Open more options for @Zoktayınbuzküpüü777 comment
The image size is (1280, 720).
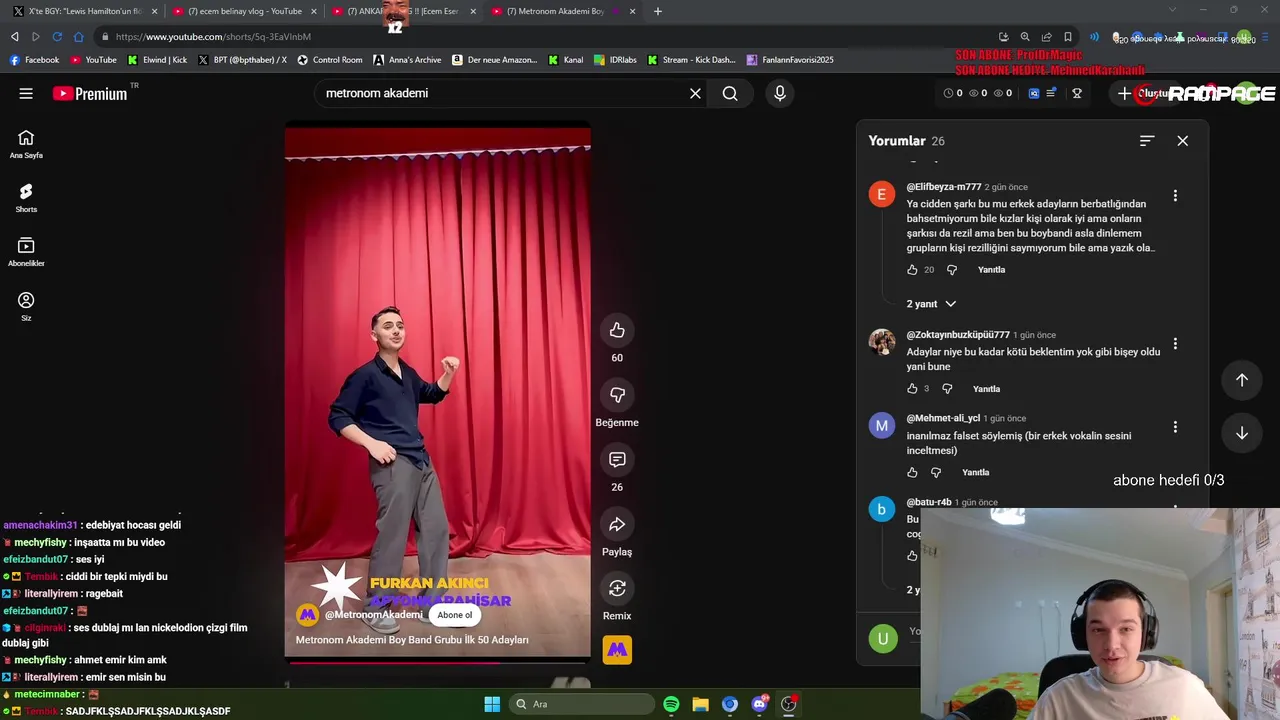(1175, 344)
